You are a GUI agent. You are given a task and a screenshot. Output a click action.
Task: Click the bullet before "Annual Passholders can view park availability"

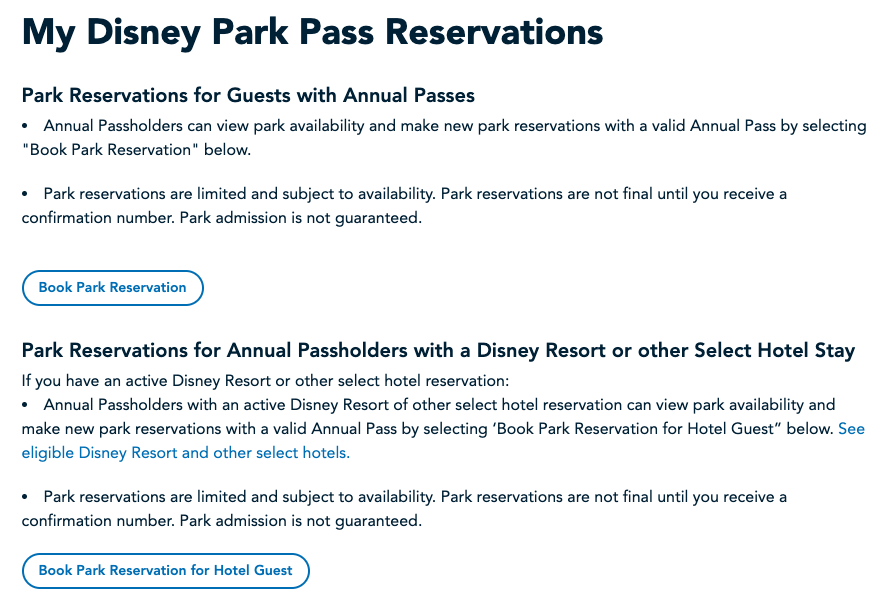(x=26, y=126)
